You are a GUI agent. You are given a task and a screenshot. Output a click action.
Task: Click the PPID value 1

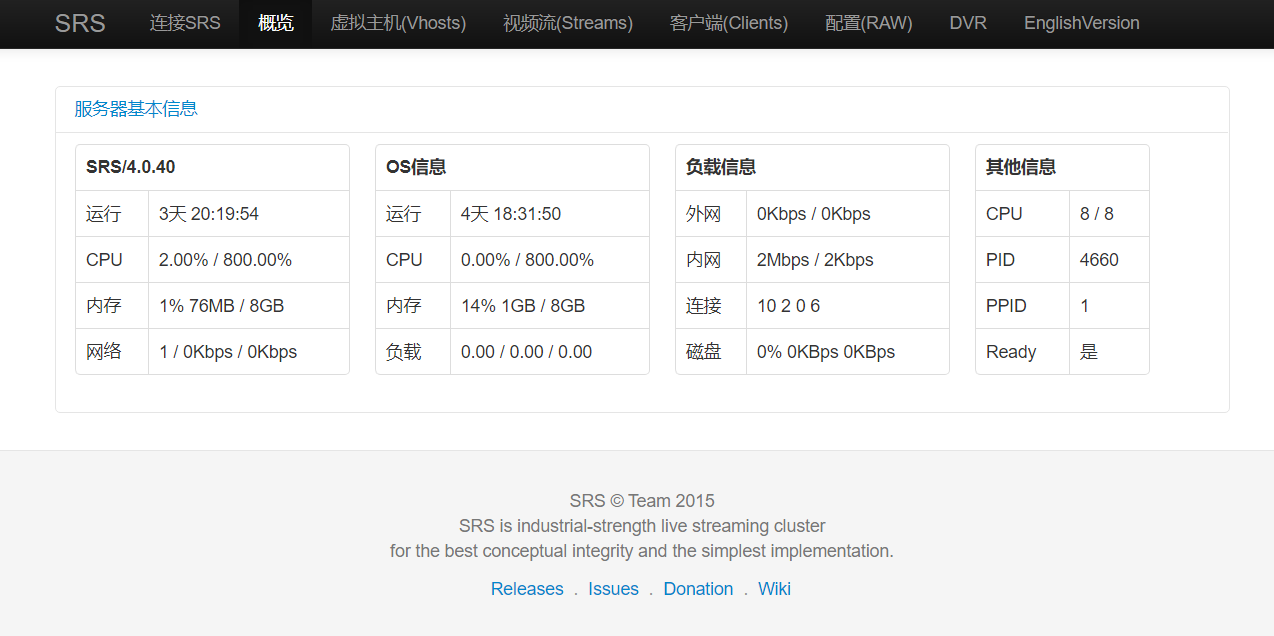pos(1085,306)
